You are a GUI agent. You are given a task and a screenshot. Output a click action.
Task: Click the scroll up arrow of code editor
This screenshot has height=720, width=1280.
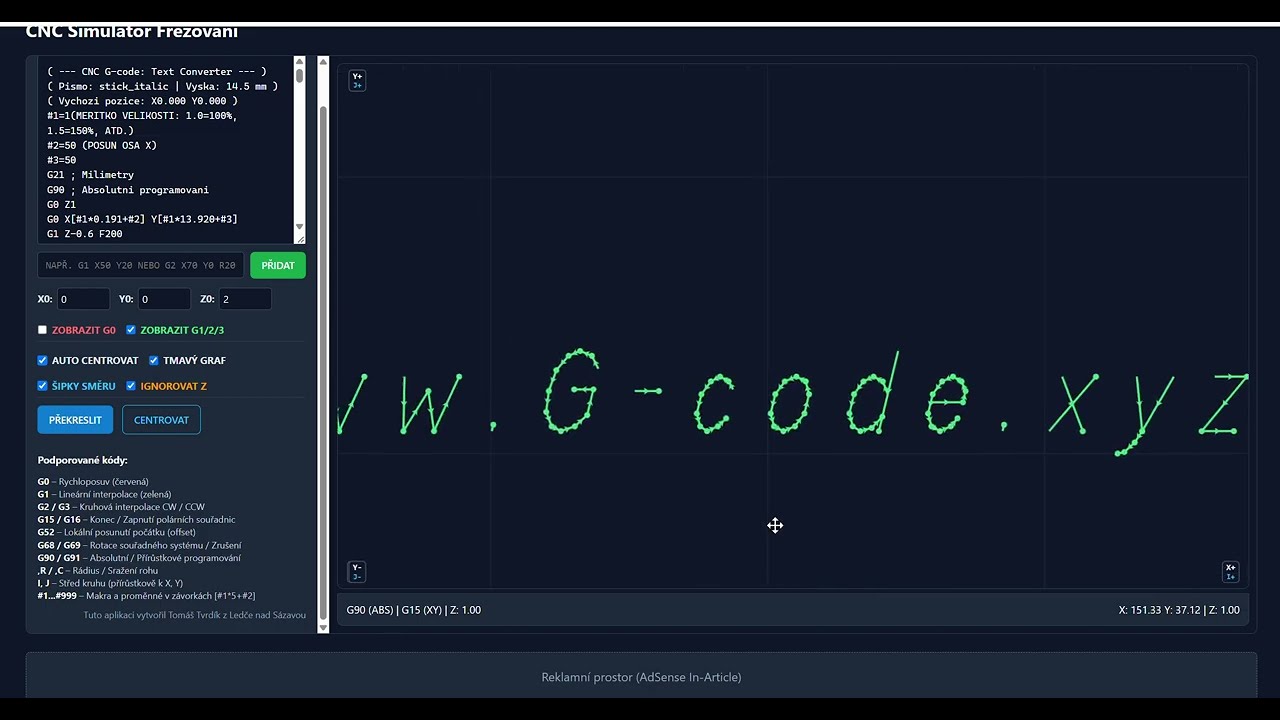pos(299,63)
